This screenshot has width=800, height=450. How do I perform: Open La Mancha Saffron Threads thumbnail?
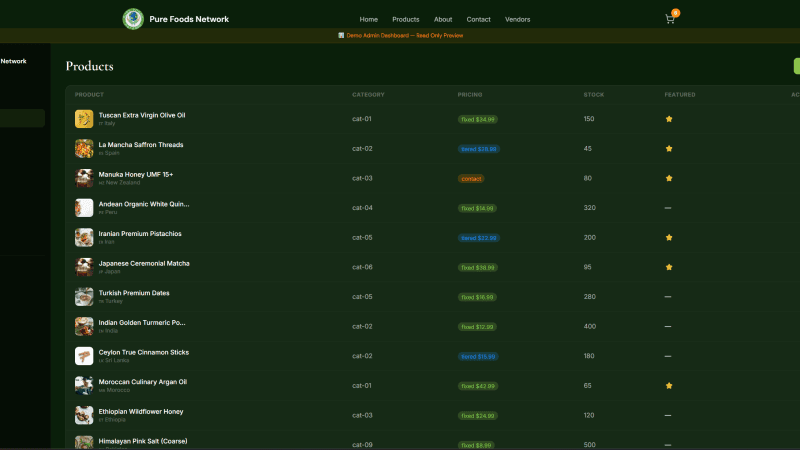tap(84, 148)
